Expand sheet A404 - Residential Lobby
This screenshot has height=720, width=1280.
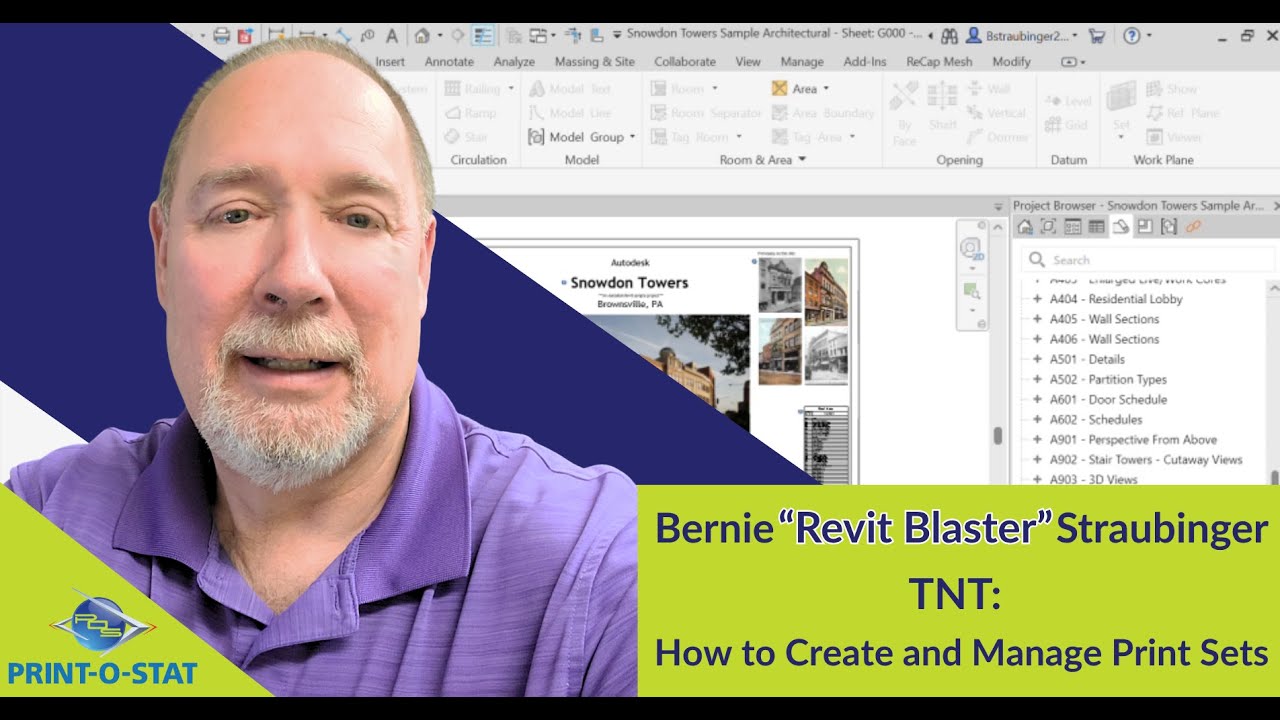coord(1037,299)
